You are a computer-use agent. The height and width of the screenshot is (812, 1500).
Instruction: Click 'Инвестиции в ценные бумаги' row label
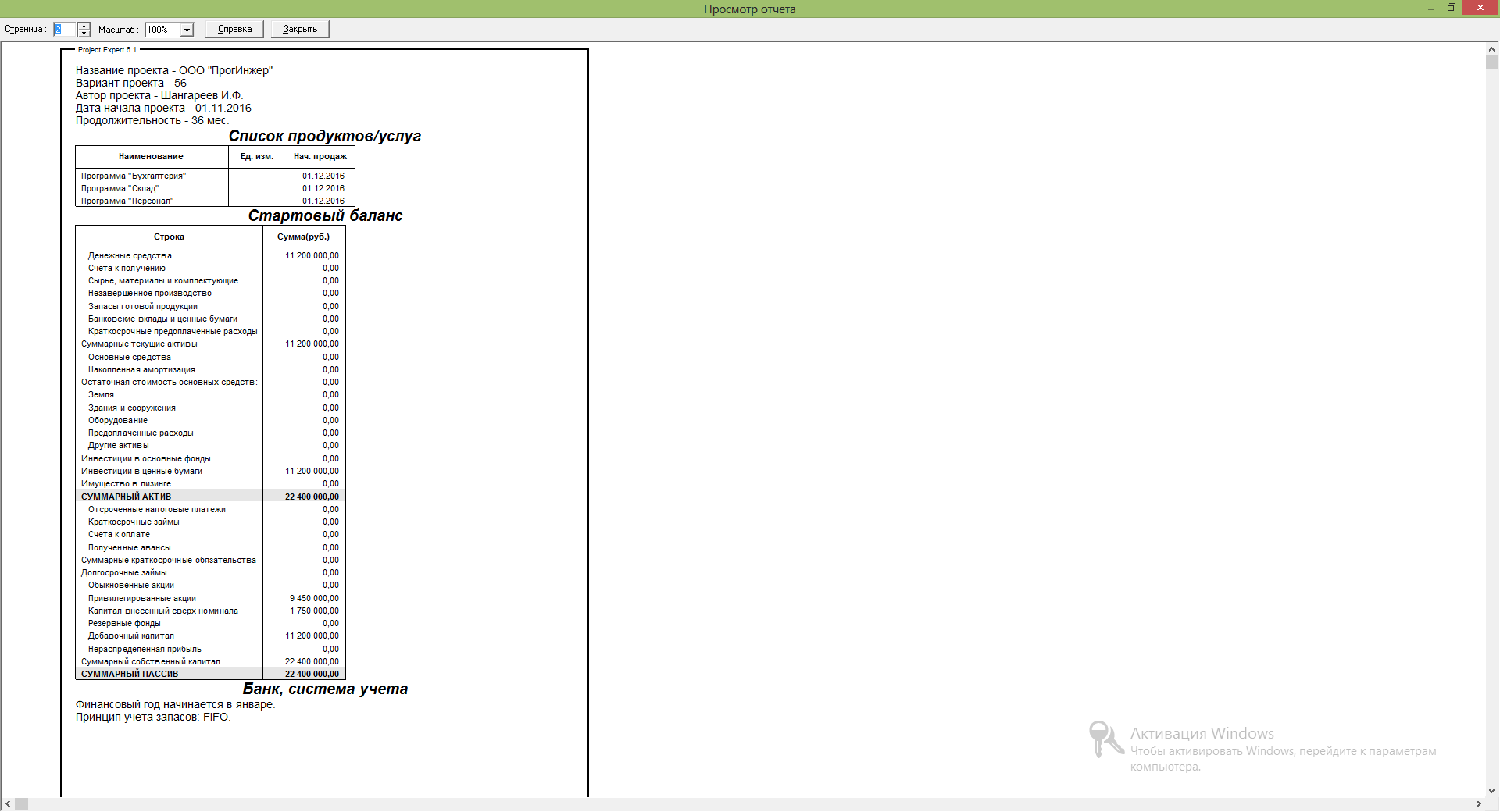tap(141, 472)
